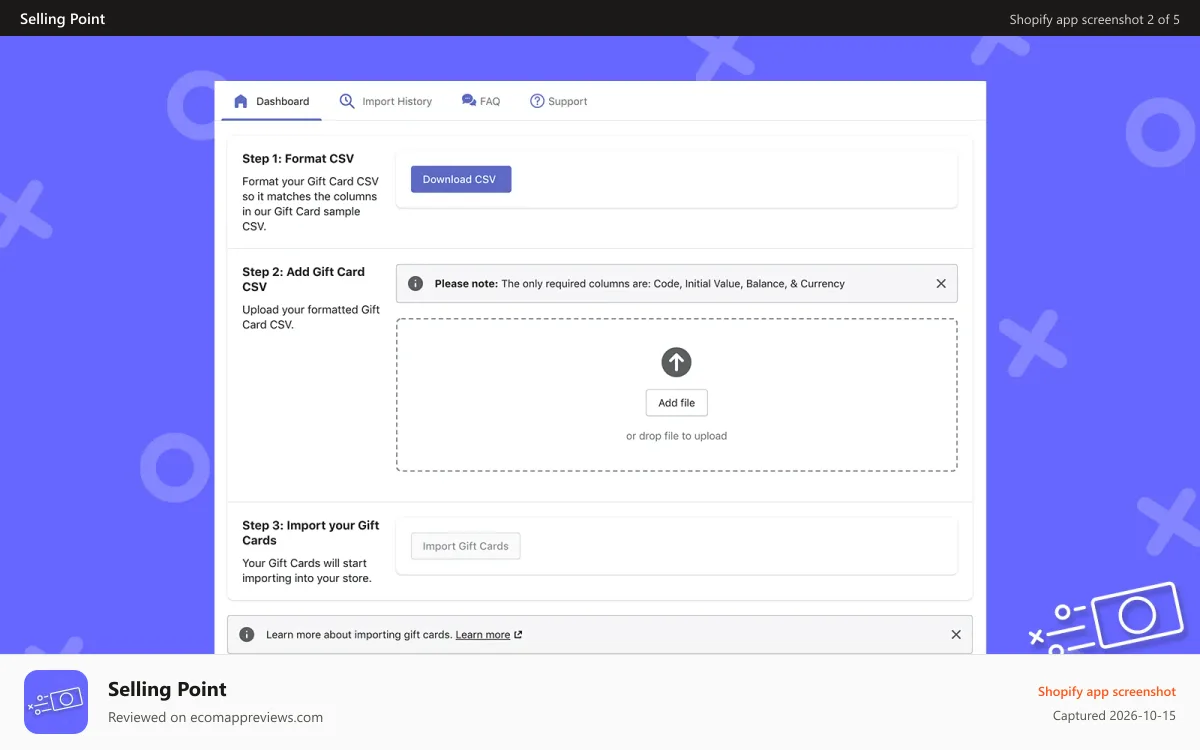Click the 'Captured 2026-10-15' text
The width and height of the screenshot is (1200, 750).
1114,716
